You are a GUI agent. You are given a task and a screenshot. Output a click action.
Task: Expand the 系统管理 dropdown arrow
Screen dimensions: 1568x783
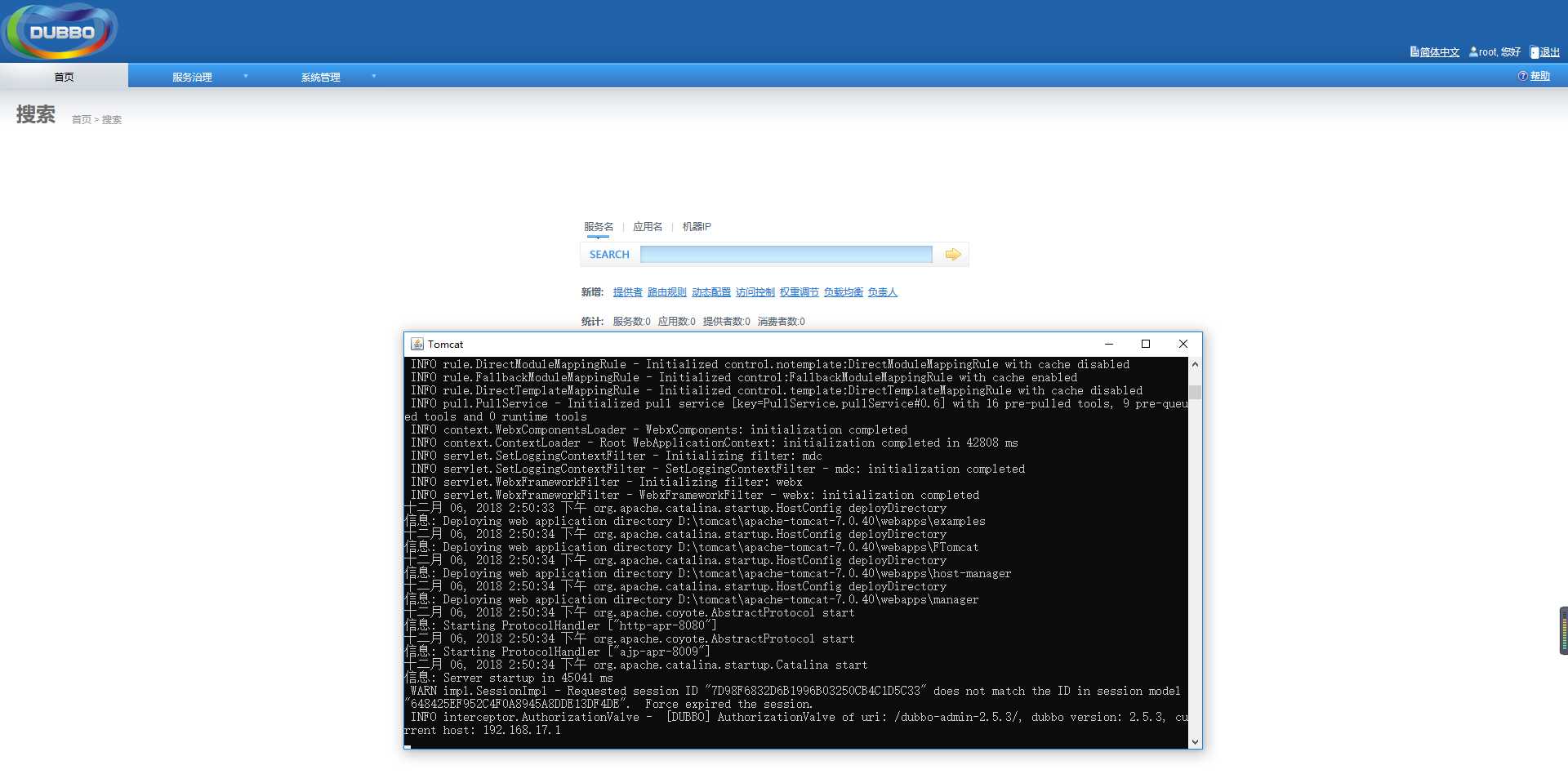[x=374, y=76]
